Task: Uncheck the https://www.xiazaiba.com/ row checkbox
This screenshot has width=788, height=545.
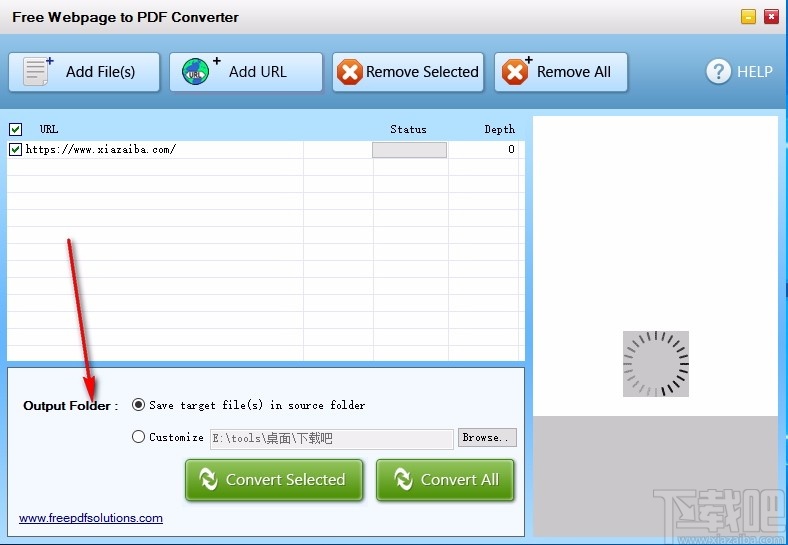Action: [x=16, y=149]
